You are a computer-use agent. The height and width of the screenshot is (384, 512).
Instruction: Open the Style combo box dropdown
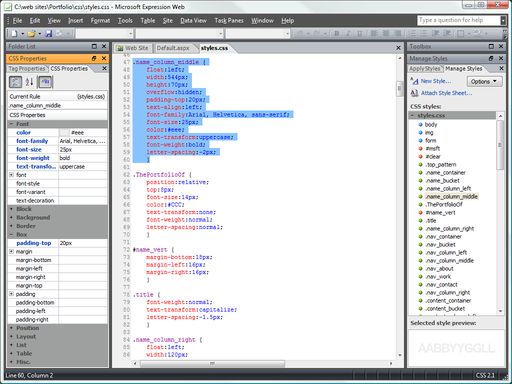tap(130, 33)
